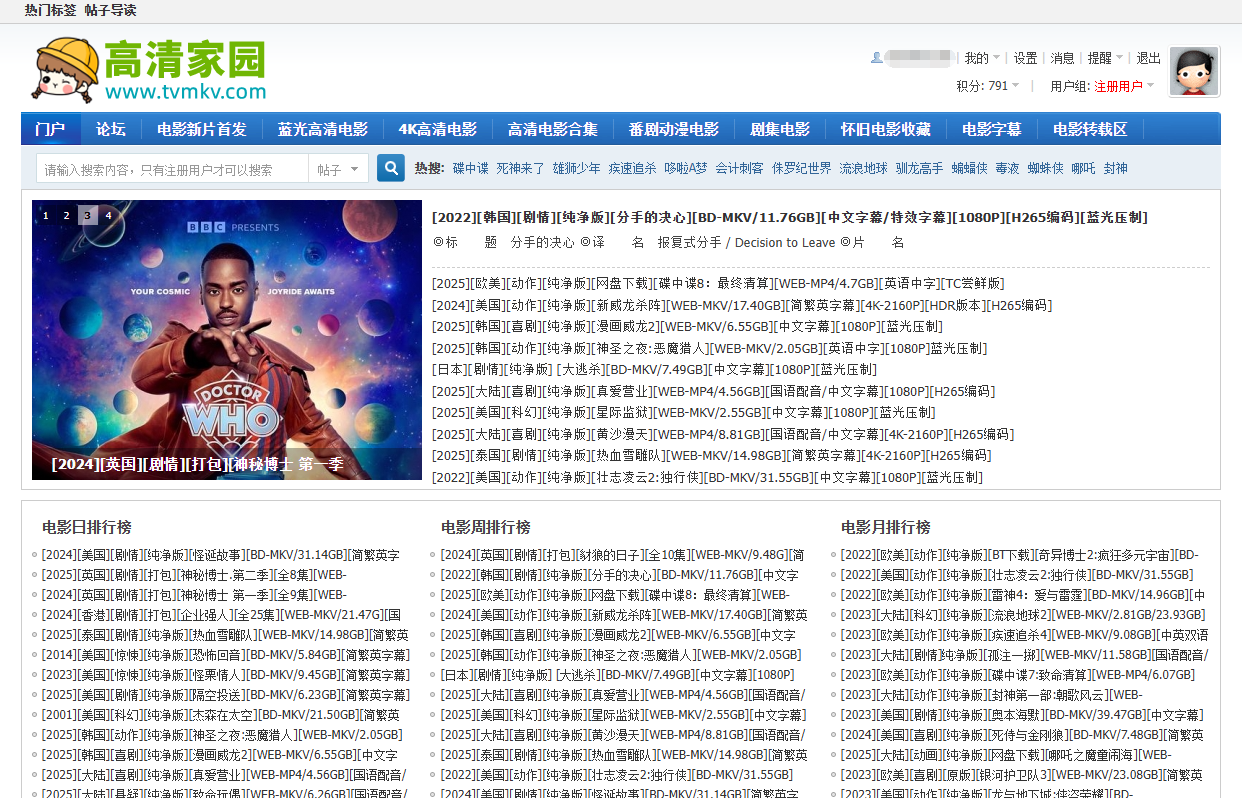Click the blue search magnifier button
Image resolution: width=1242 pixels, height=798 pixels.
tap(391, 168)
